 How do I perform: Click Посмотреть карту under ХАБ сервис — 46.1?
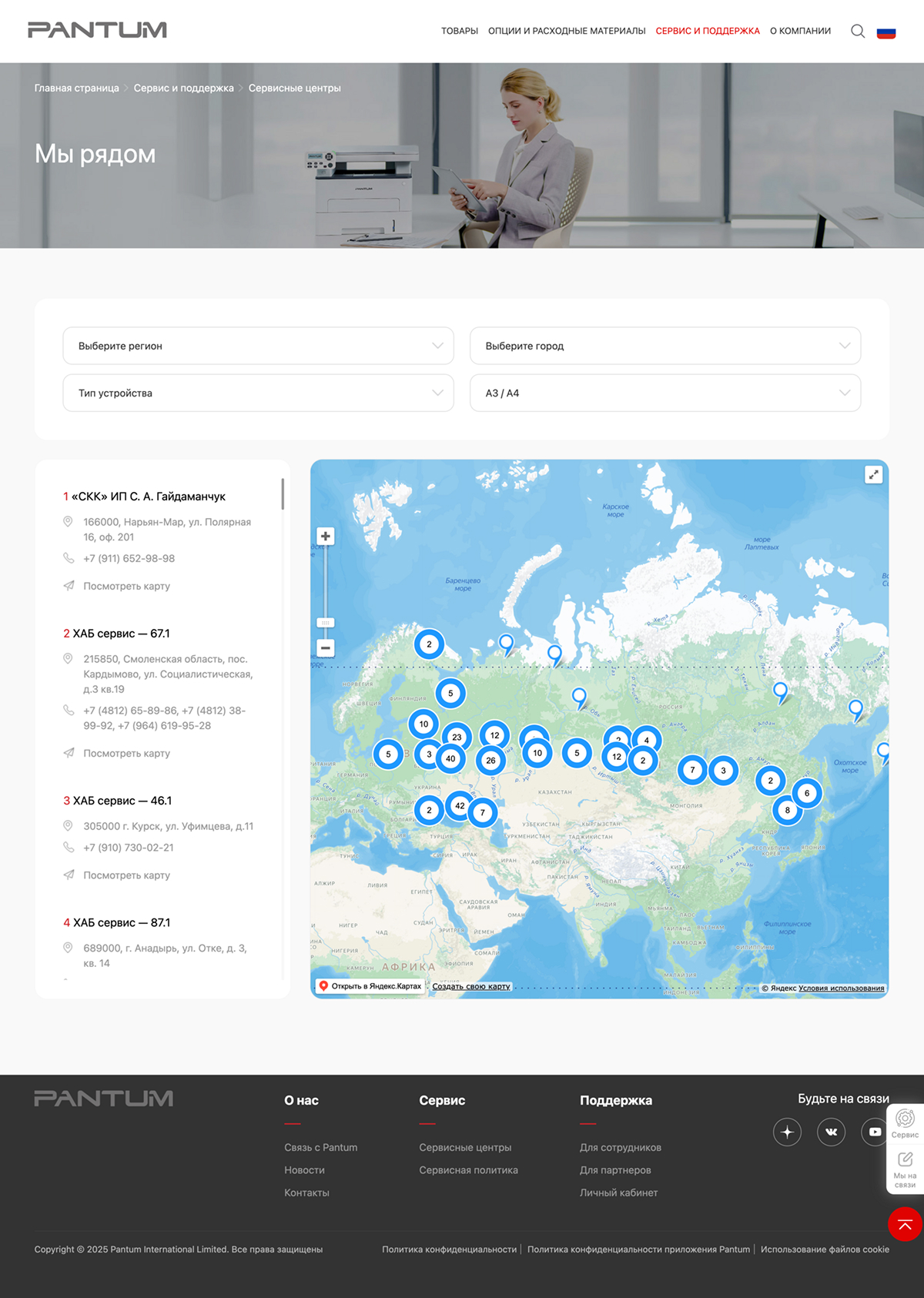126,875
